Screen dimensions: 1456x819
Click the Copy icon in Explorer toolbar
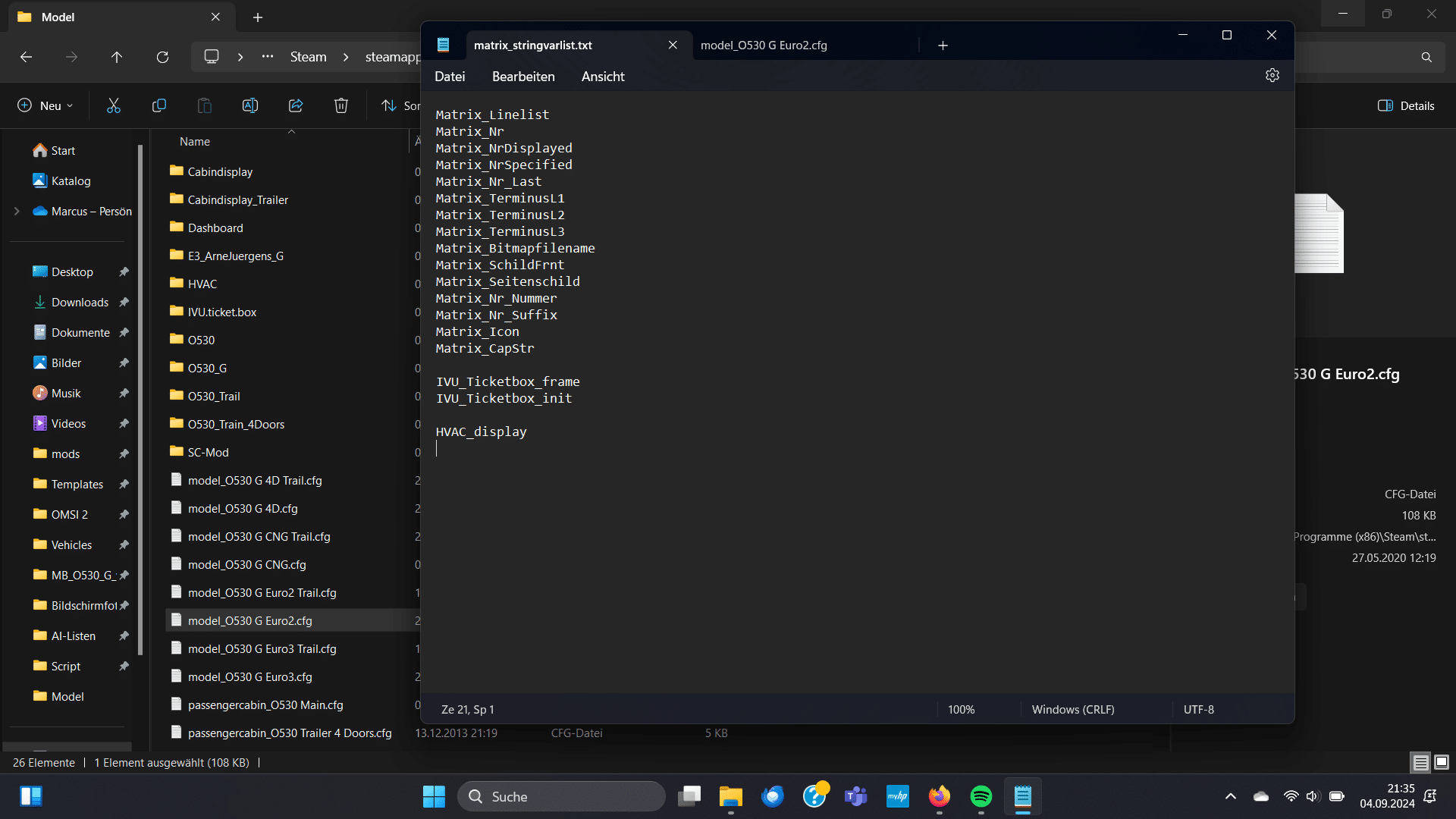(159, 106)
